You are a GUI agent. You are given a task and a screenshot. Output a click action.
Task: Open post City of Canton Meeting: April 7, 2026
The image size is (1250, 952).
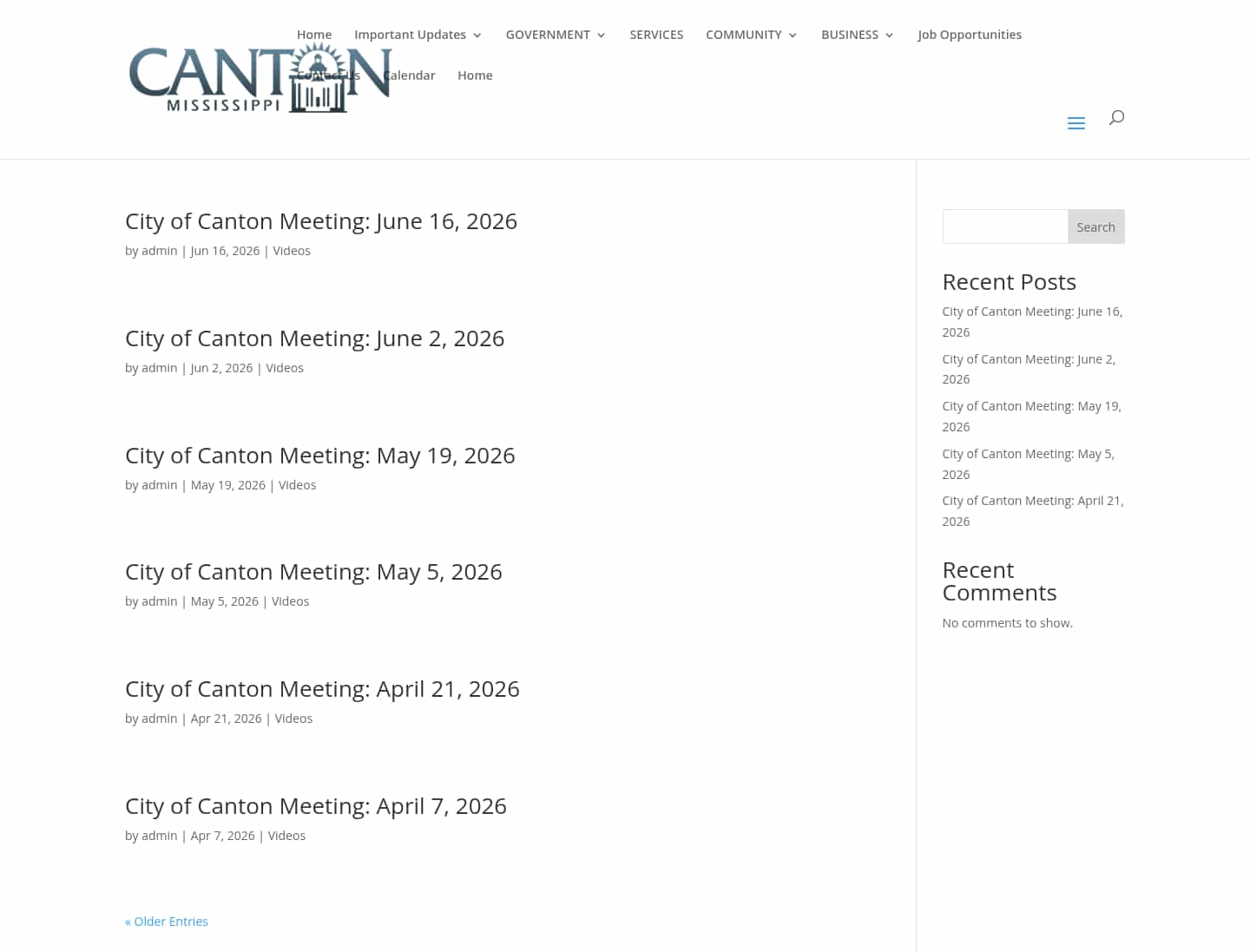(x=316, y=806)
